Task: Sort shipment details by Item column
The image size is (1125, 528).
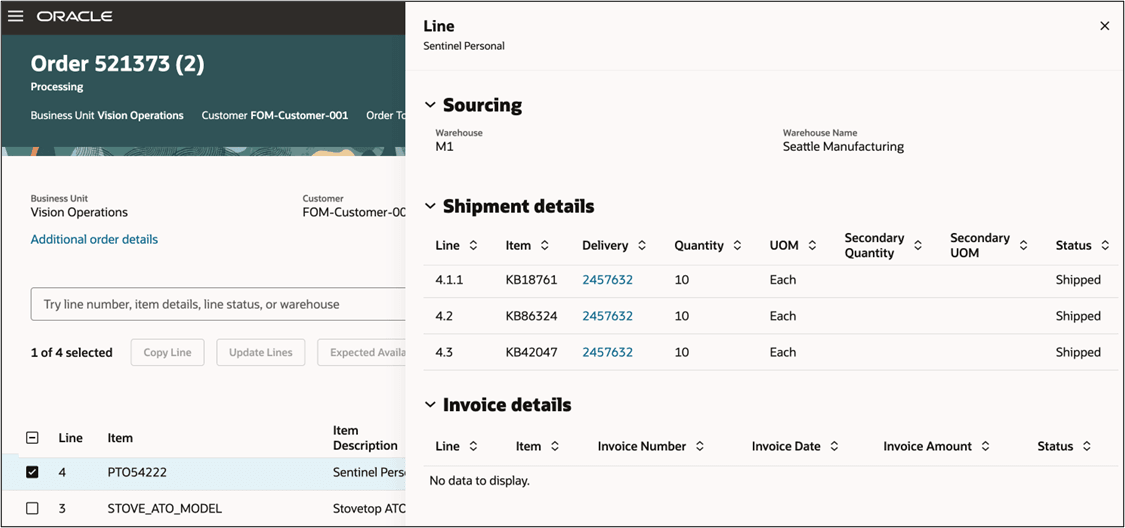Action: click(545, 246)
